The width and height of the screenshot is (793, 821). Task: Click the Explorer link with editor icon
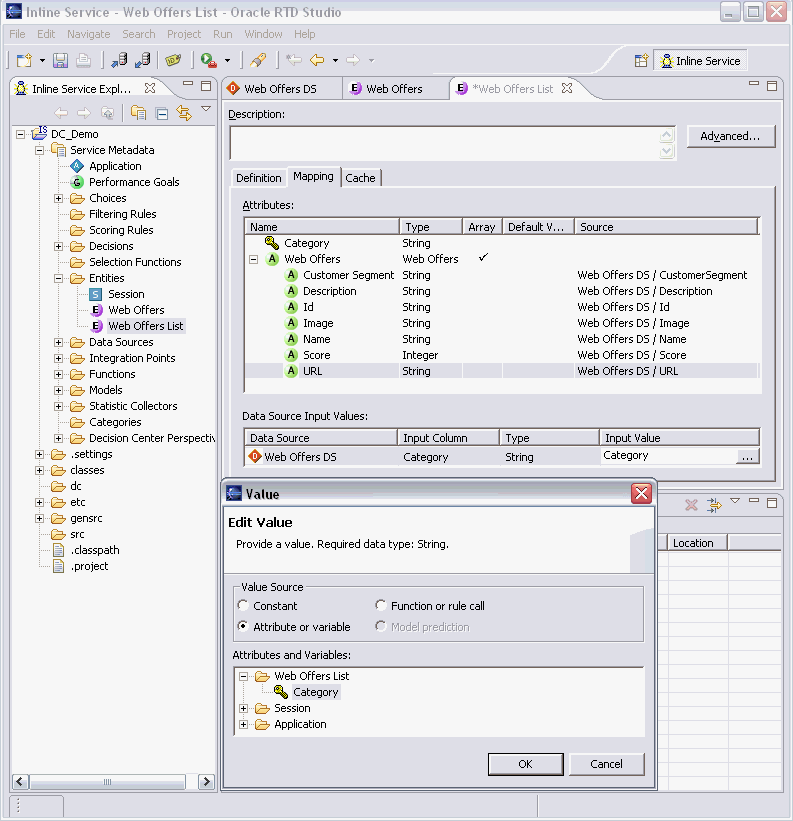click(x=184, y=113)
